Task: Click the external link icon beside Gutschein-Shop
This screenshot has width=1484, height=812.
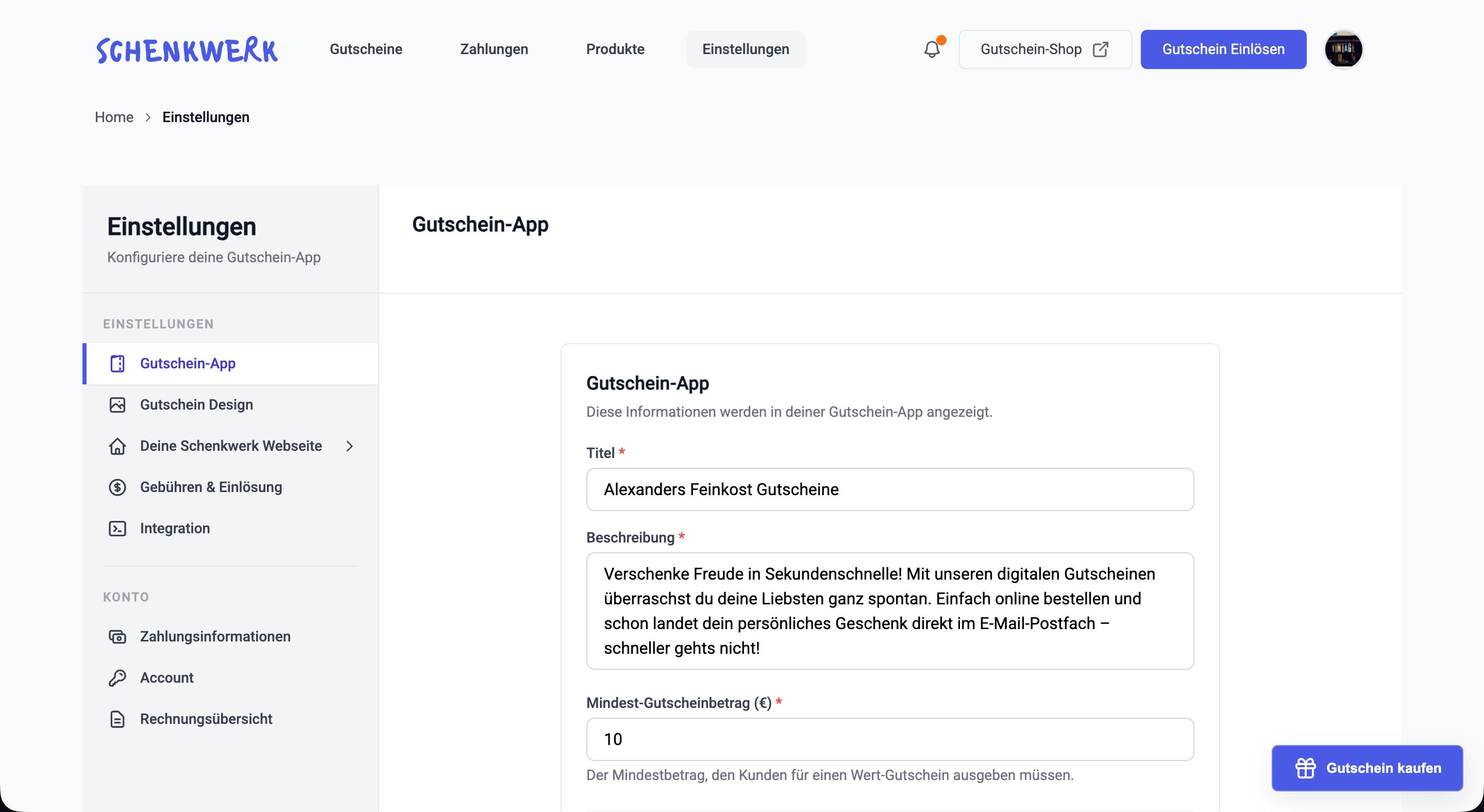Action: click(x=1100, y=49)
